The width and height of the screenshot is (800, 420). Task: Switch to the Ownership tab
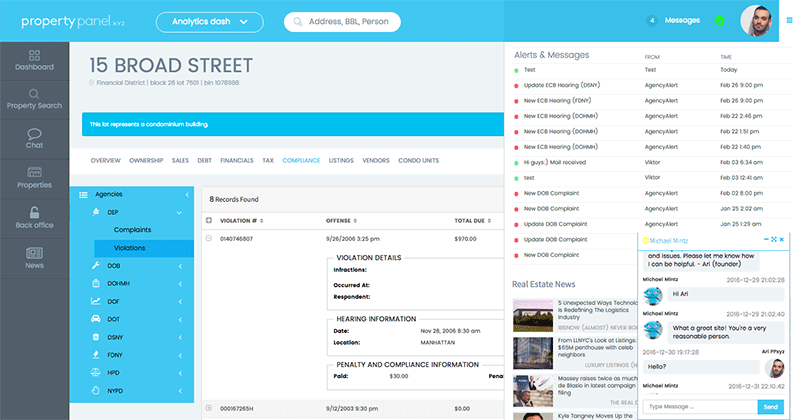pos(146,160)
